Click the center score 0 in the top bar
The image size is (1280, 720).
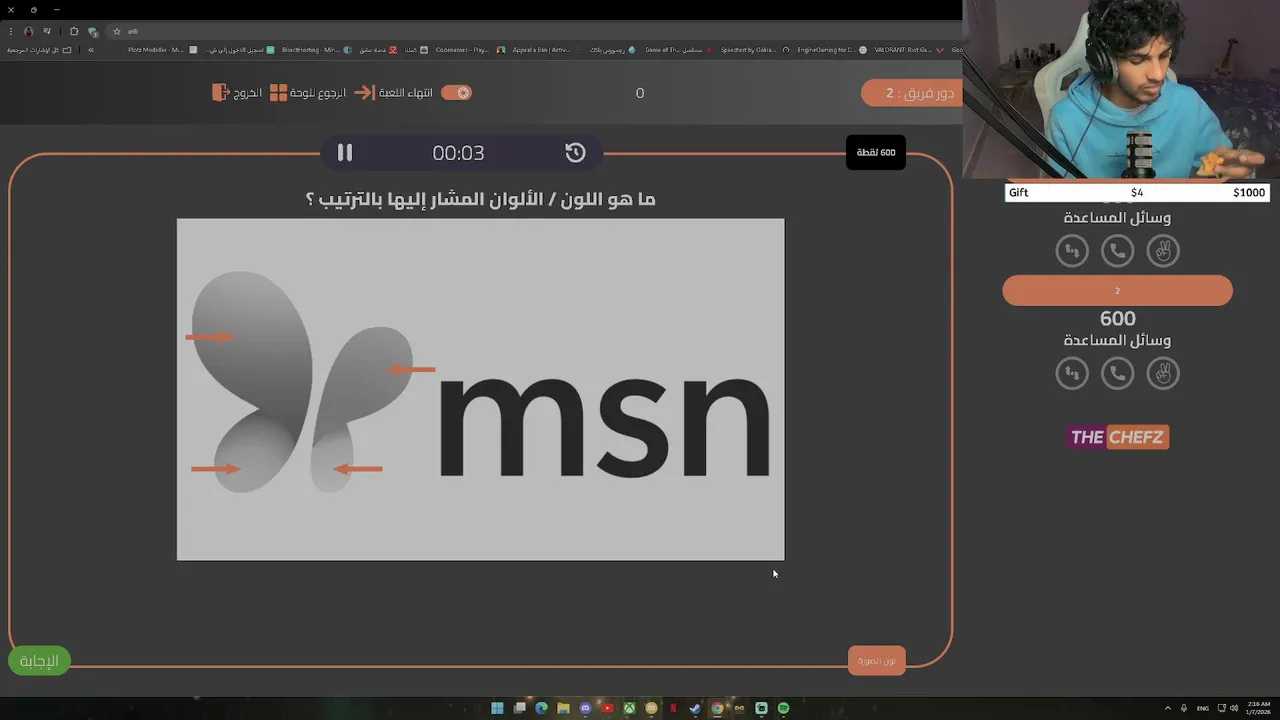click(x=640, y=93)
